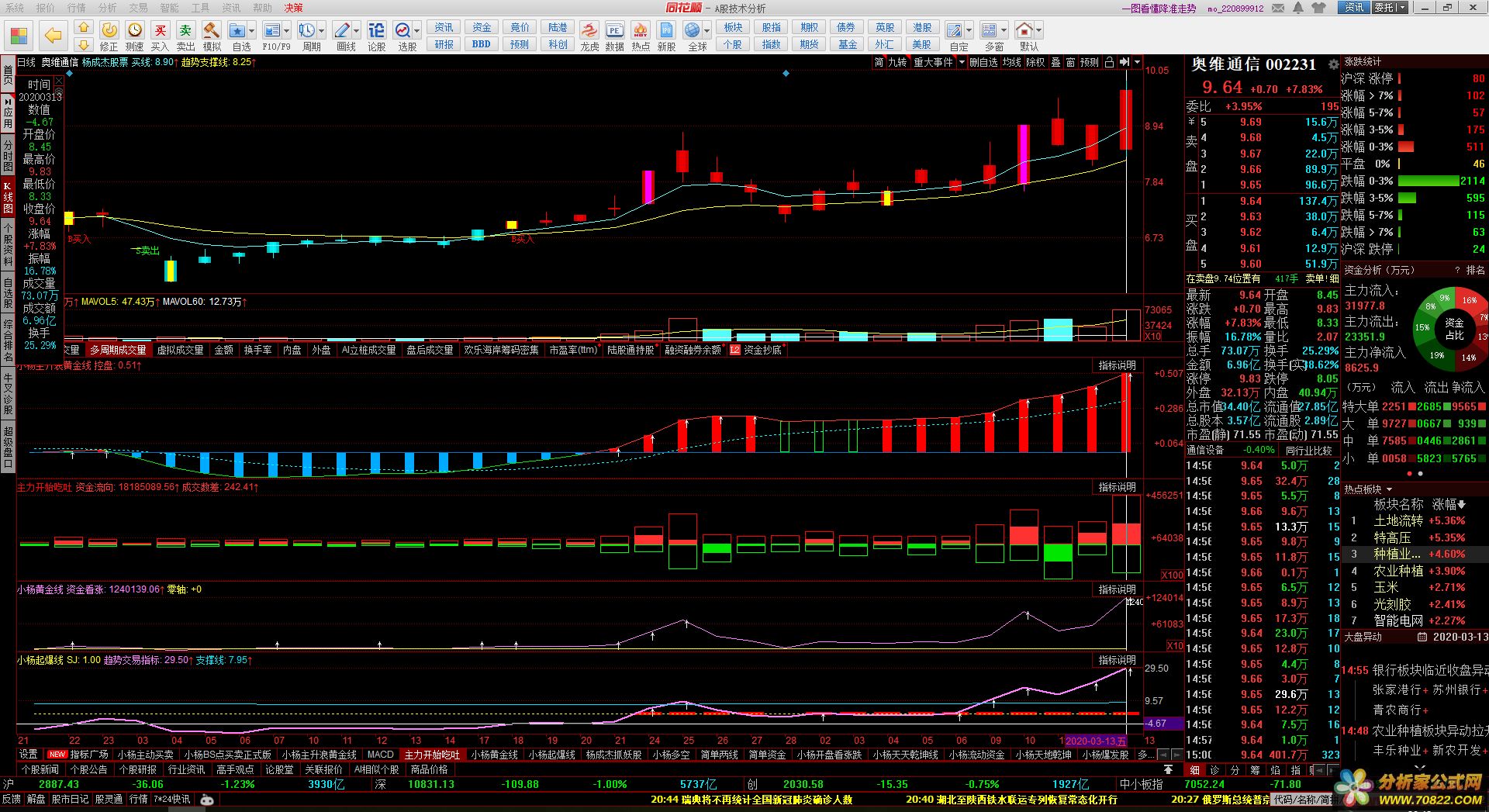Select the 小杨黄金线 indicator tab
Viewport: 1489px width, 812px height.
494,755
